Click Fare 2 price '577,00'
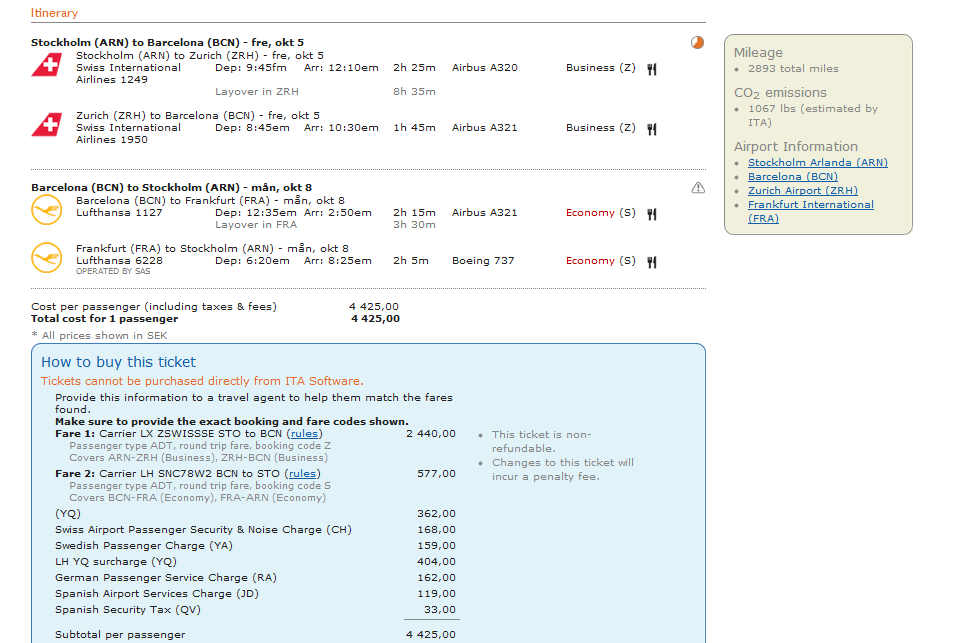The width and height of the screenshot is (953, 643). [x=436, y=473]
